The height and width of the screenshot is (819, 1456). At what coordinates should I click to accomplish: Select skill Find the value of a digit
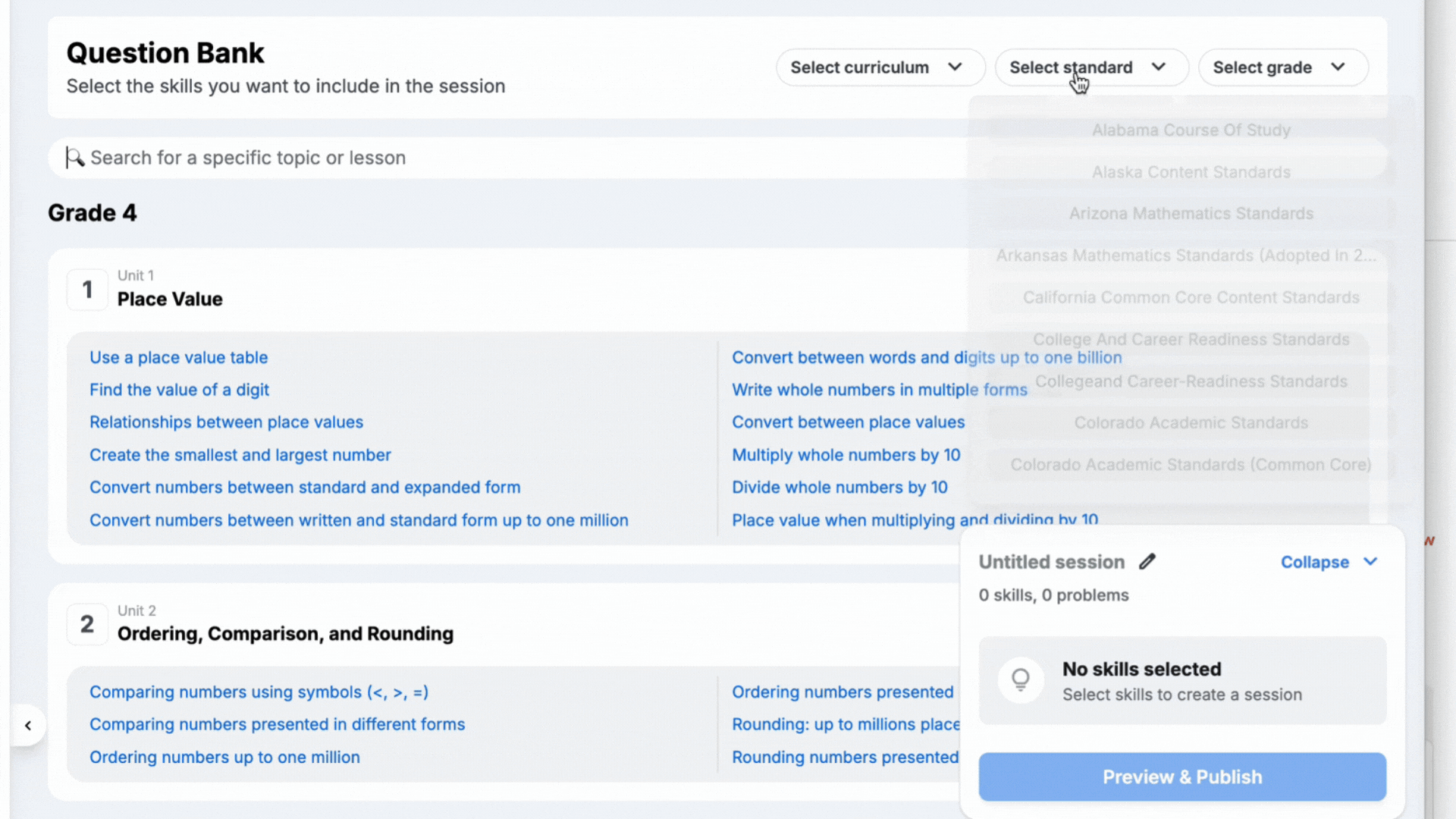pos(179,390)
